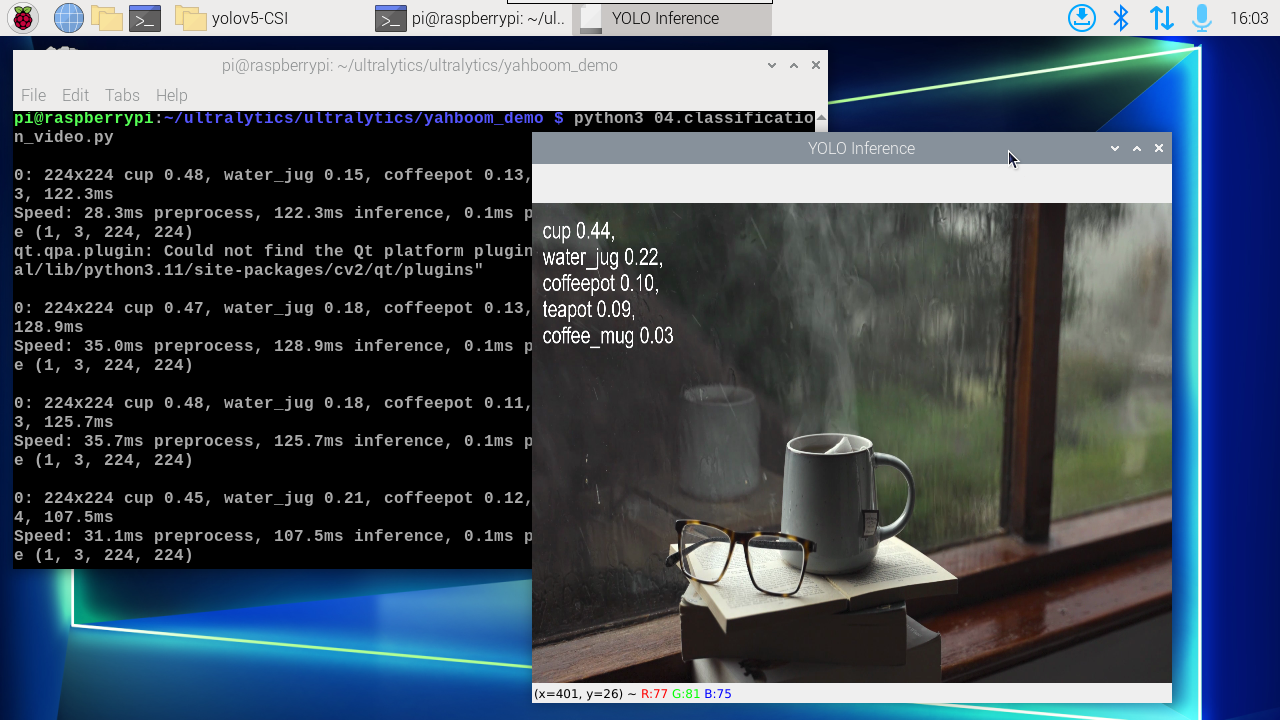The width and height of the screenshot is (1280, 720).
Task: Open the Bluetooth tray menu
Action: 1121,18
